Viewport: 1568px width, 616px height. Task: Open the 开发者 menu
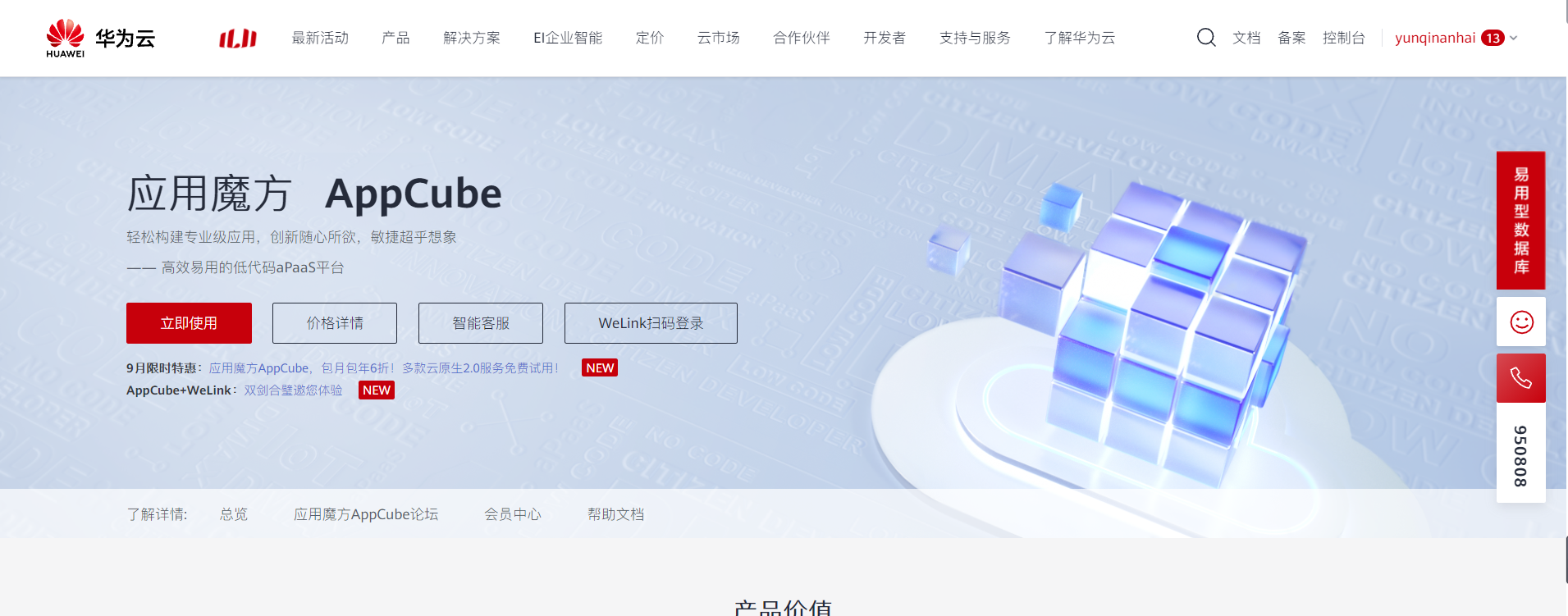point(885,38)
